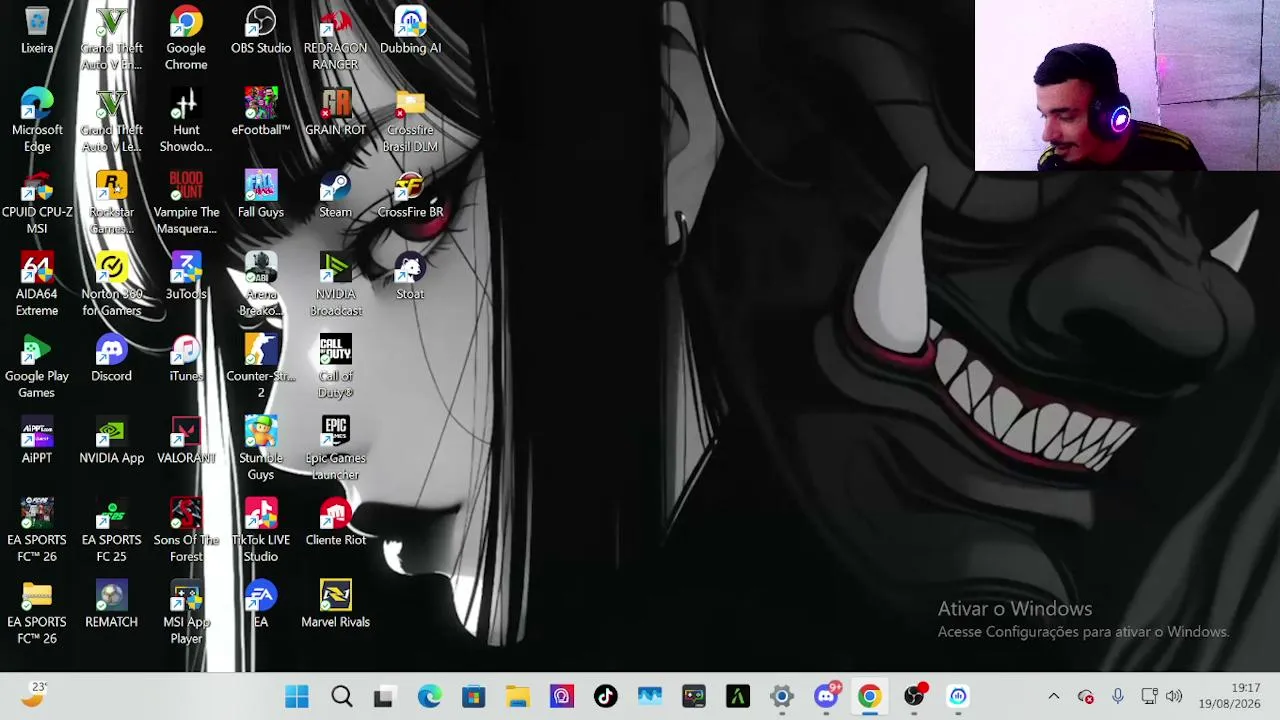Launch EA SPORTS FC 26 game icon

click(37, 531)
